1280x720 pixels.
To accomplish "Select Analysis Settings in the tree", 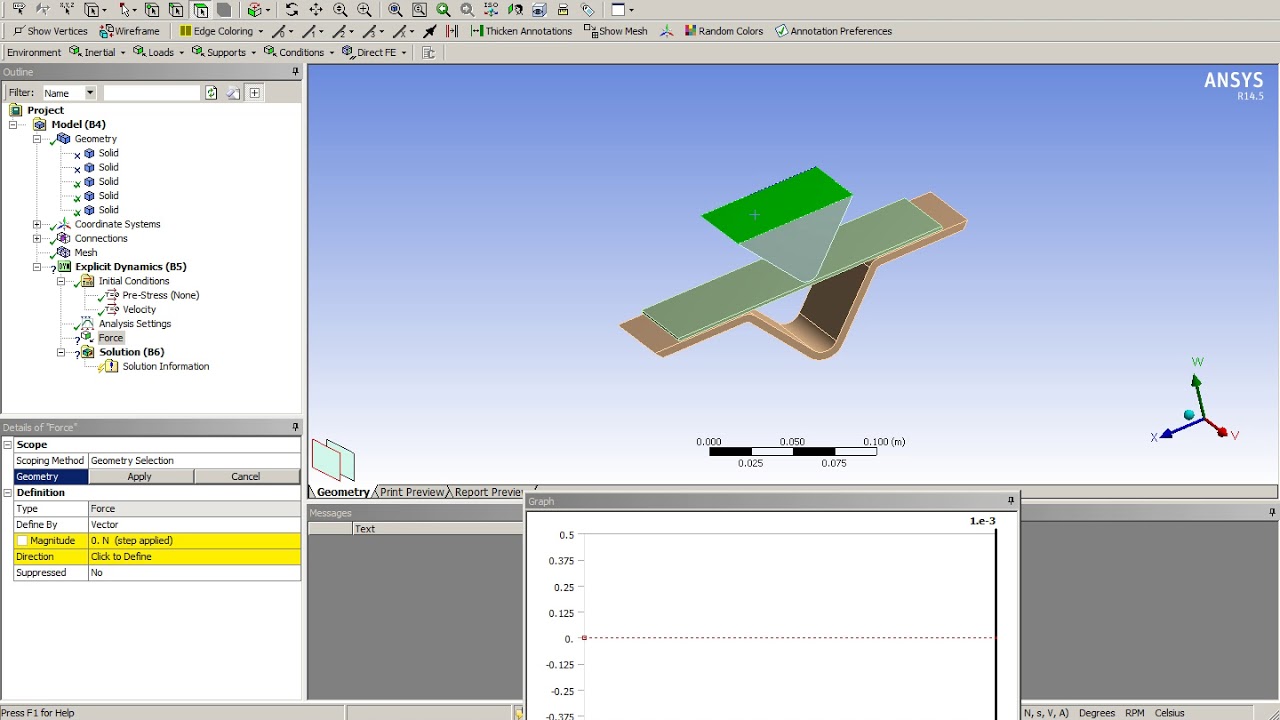I will [135, 324].
